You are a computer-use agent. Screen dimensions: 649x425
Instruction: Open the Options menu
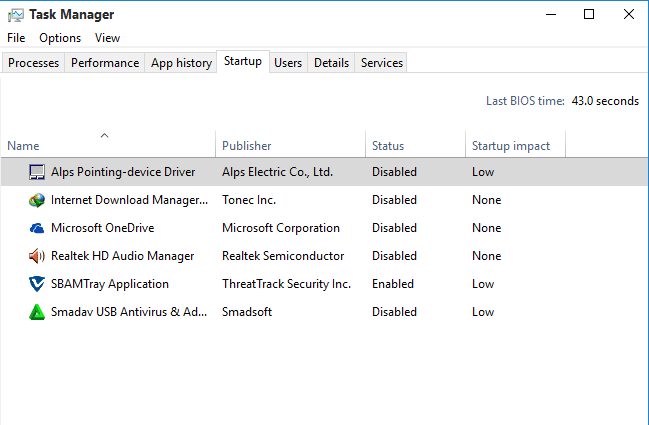coord(60,38)
